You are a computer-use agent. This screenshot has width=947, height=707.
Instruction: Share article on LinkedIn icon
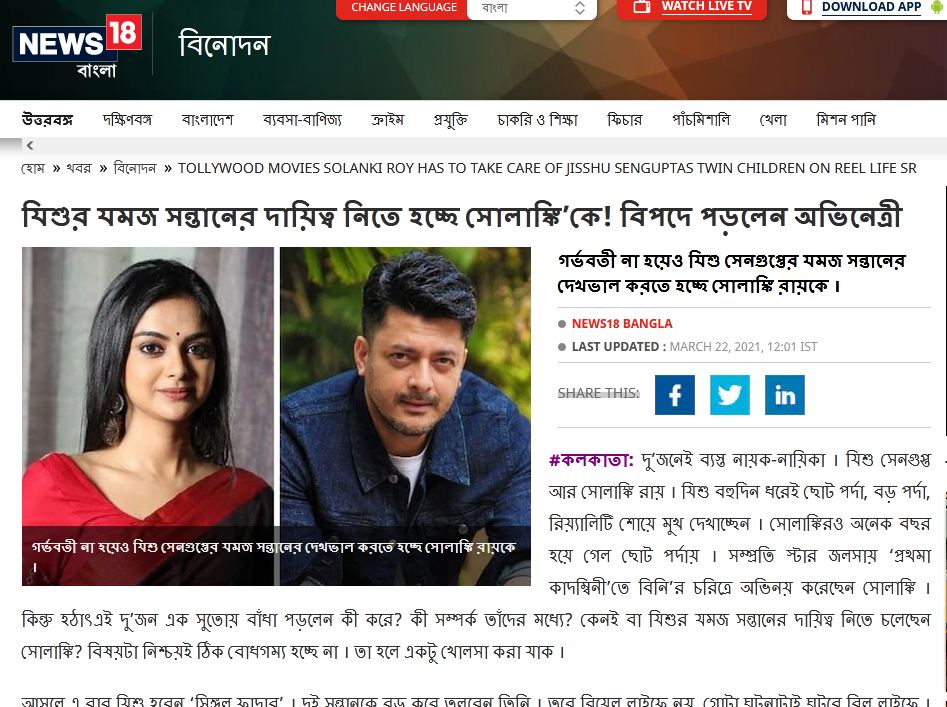(785, 395)
